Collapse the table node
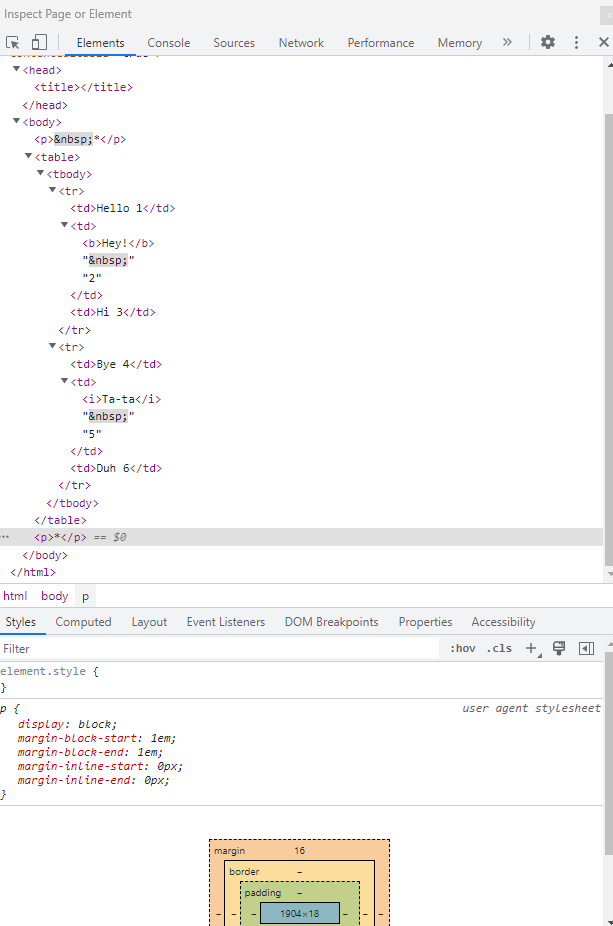The width and height of the screenshot is (613, 926). pos(28,156)
